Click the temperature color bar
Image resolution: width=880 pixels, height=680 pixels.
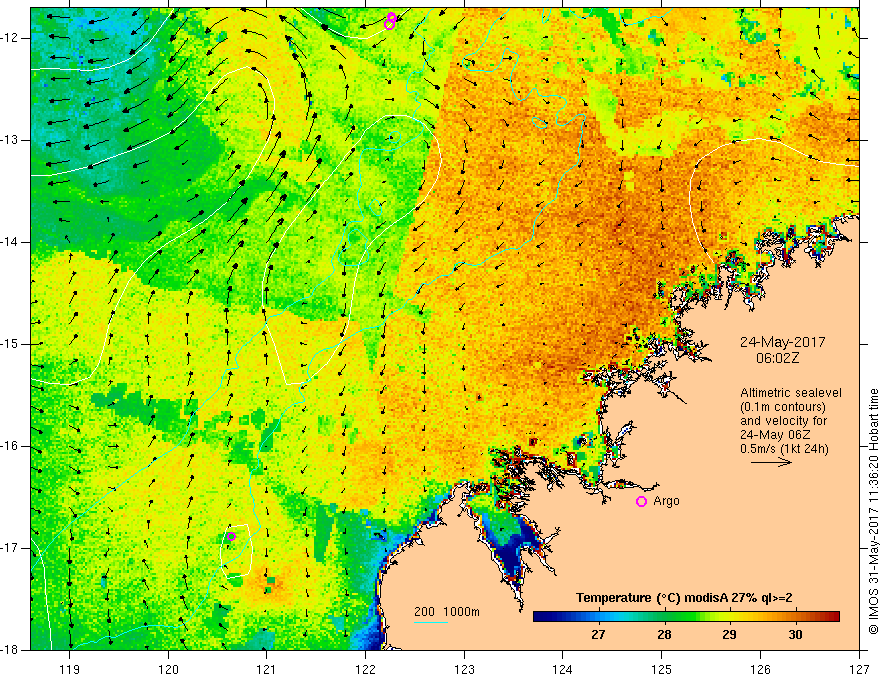coord(686,617)
